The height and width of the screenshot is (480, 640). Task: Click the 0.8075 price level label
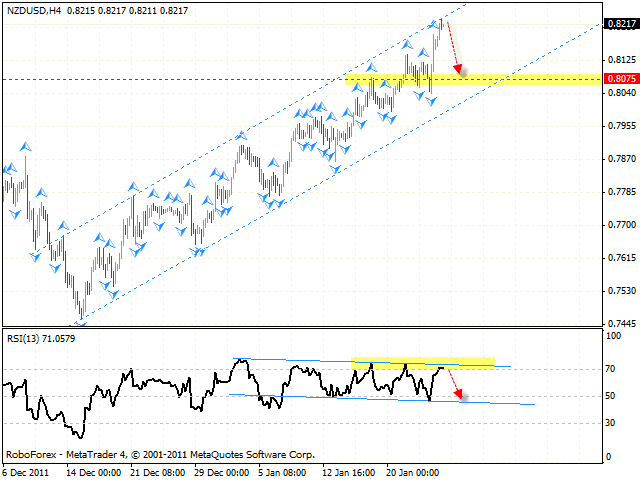pyautogui.click(x=619, y=78)
